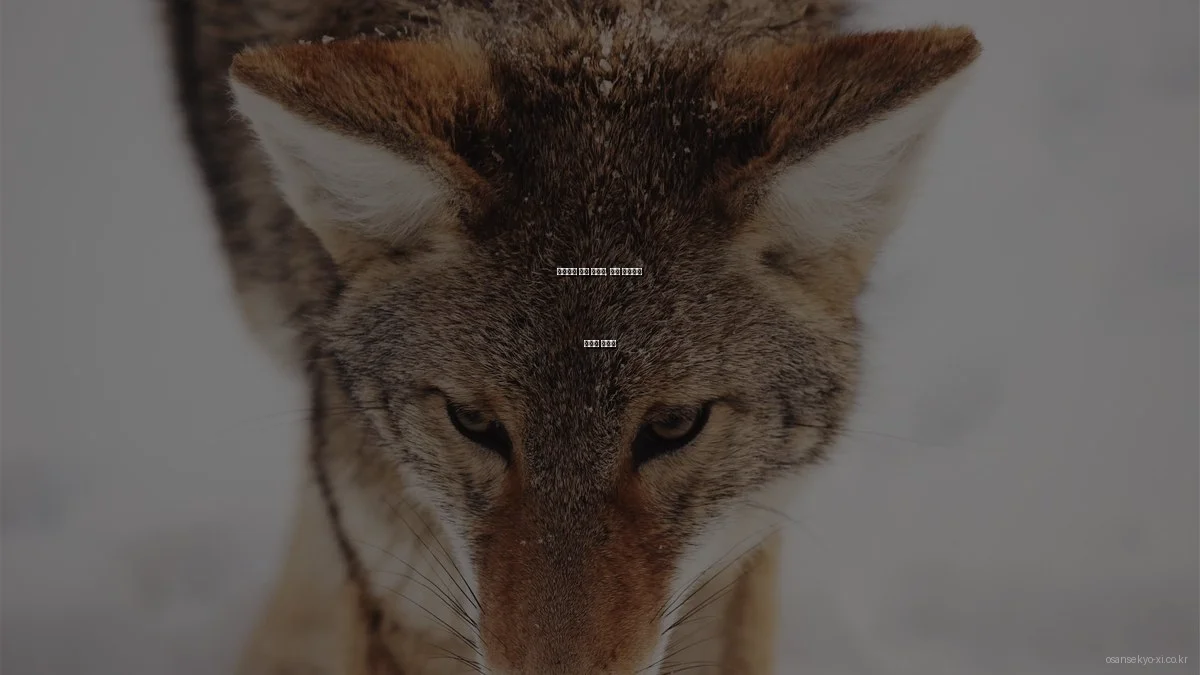
Task: Select the longer centered headline text line
Action: coord(599,271)
